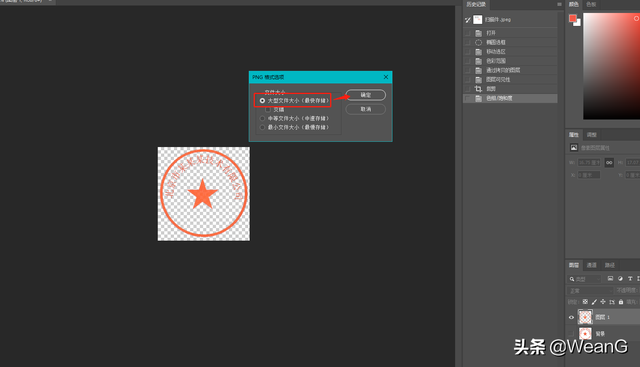Filter layers by pixel layer icon
Image resolution: width=640 pixels, height=367 pixels.
click(x=610, y=278)
